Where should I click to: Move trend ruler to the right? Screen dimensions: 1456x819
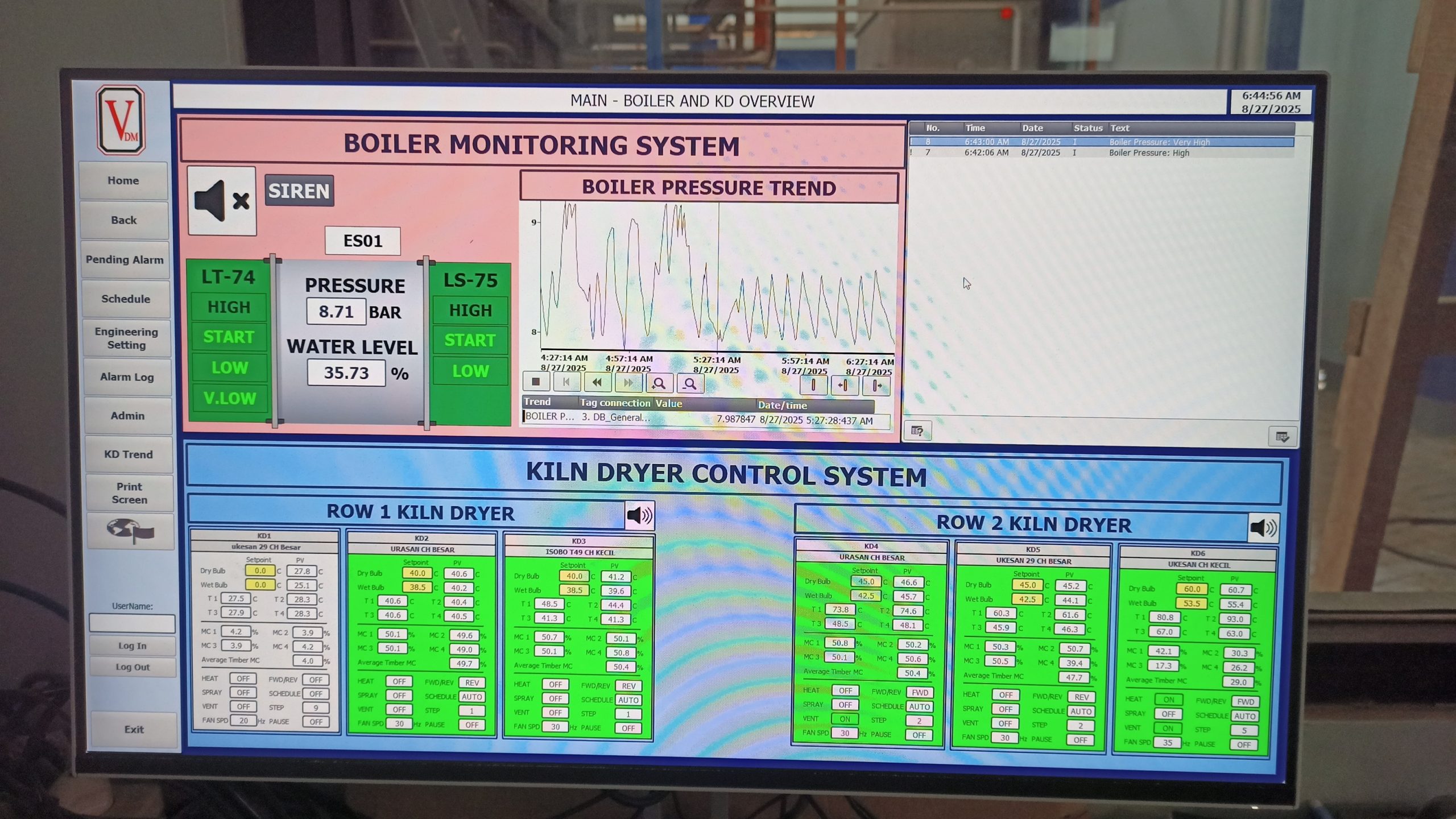[876, 386]
